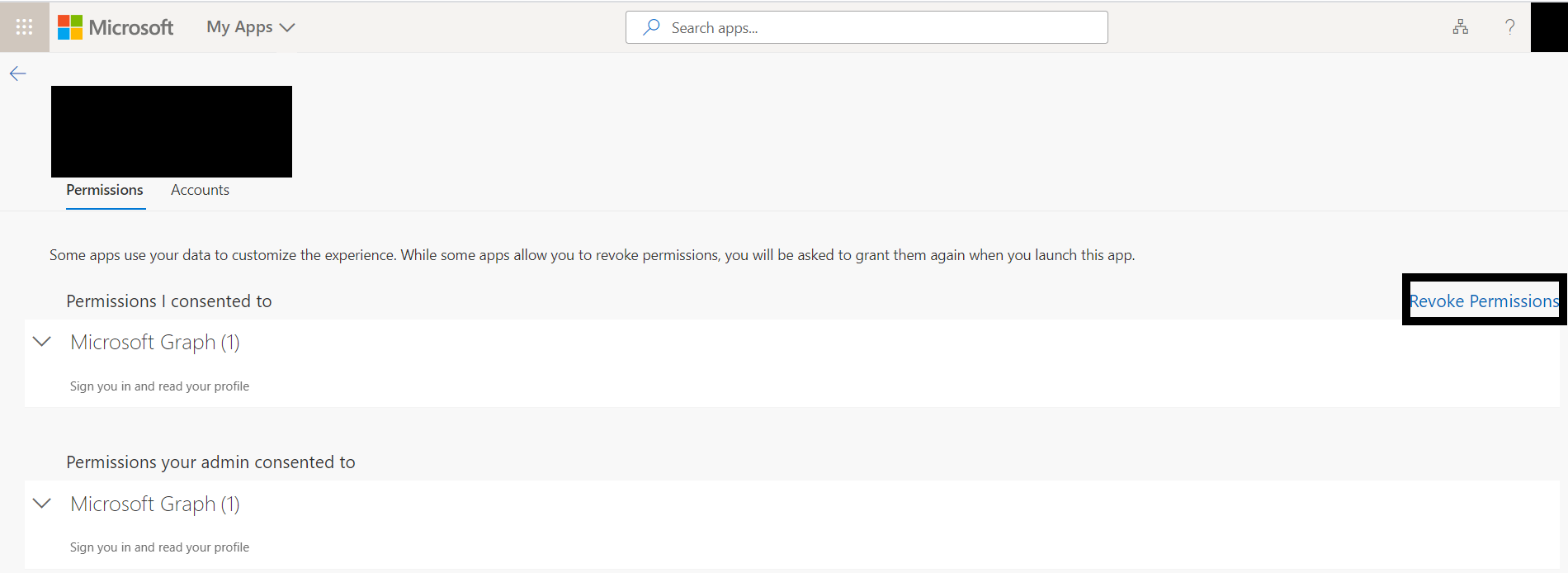Click the Revoke Permissions link
Viewport: 1568px width, 573px height.
[x=1484, y=301]
